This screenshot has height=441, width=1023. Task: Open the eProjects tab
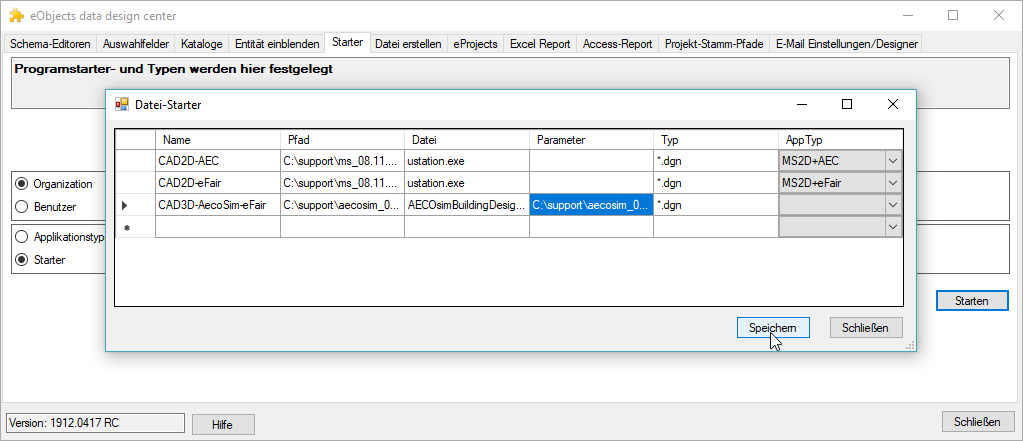(x=476, y=44)
